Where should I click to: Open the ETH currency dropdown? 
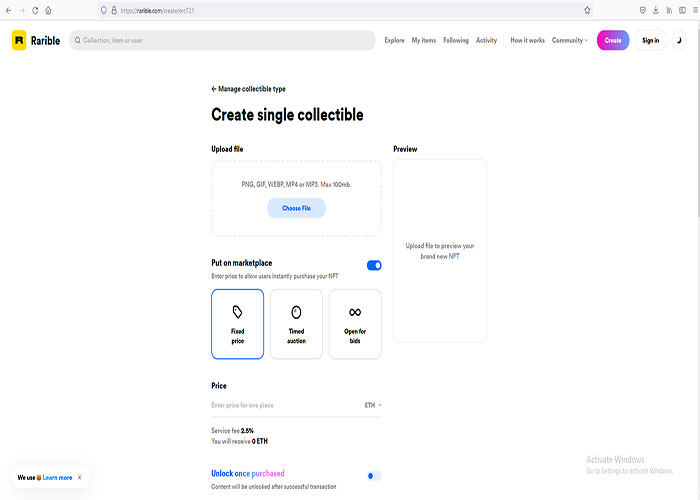[372, 405]
